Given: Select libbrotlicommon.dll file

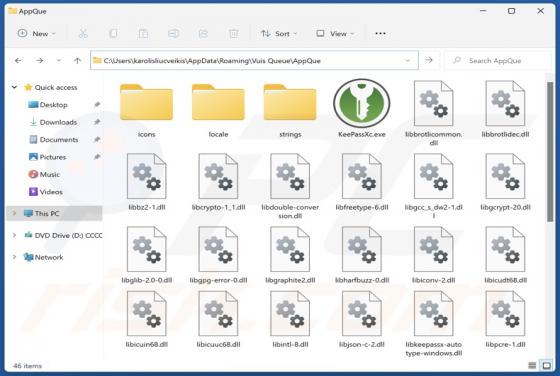Looking at the screenshot, I should [x=433, y=113].
